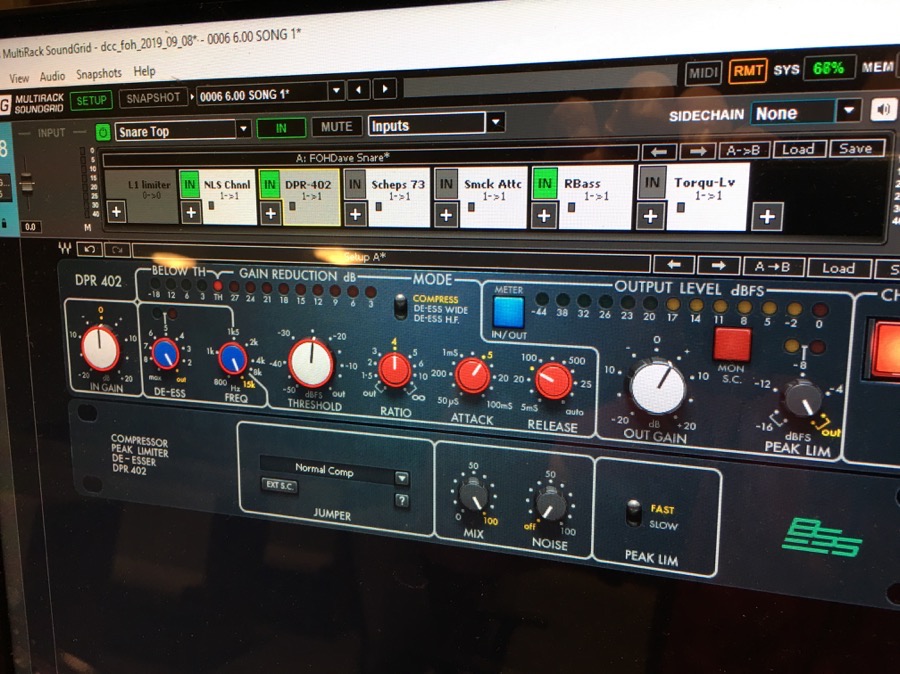Open the Help menu
Screen dimensions: 900x674
tap(145, 71)
